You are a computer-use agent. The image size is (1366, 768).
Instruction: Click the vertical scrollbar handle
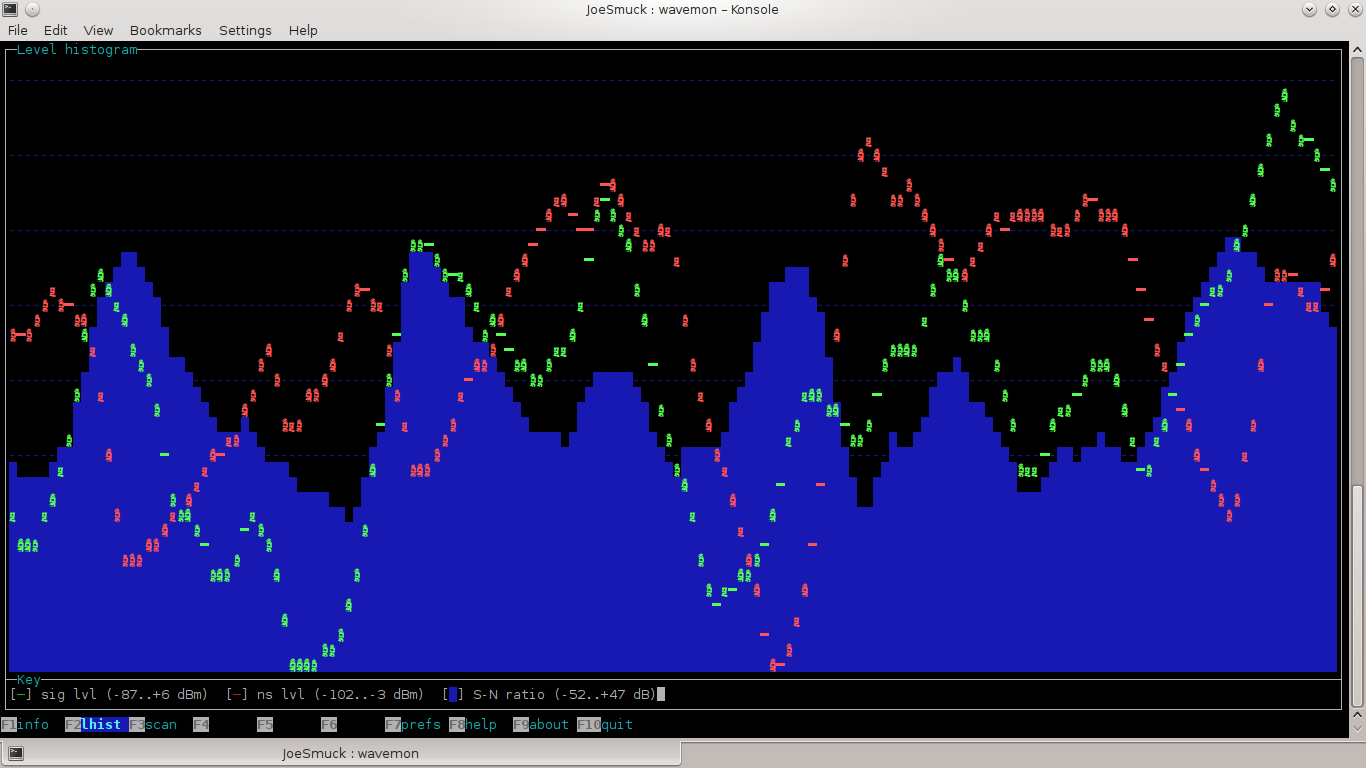coord(1357,595)
